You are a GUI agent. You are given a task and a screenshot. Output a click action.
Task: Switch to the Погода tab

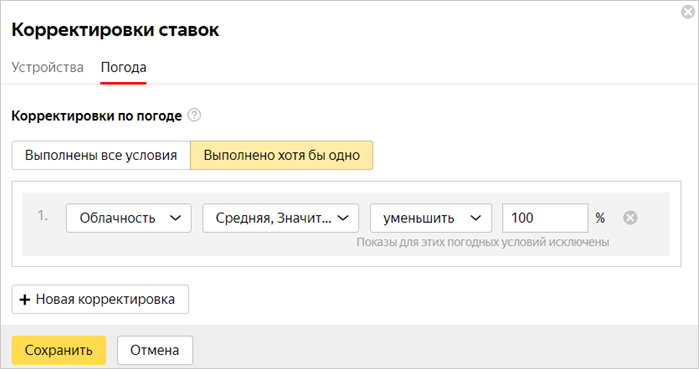coord(123,67)
